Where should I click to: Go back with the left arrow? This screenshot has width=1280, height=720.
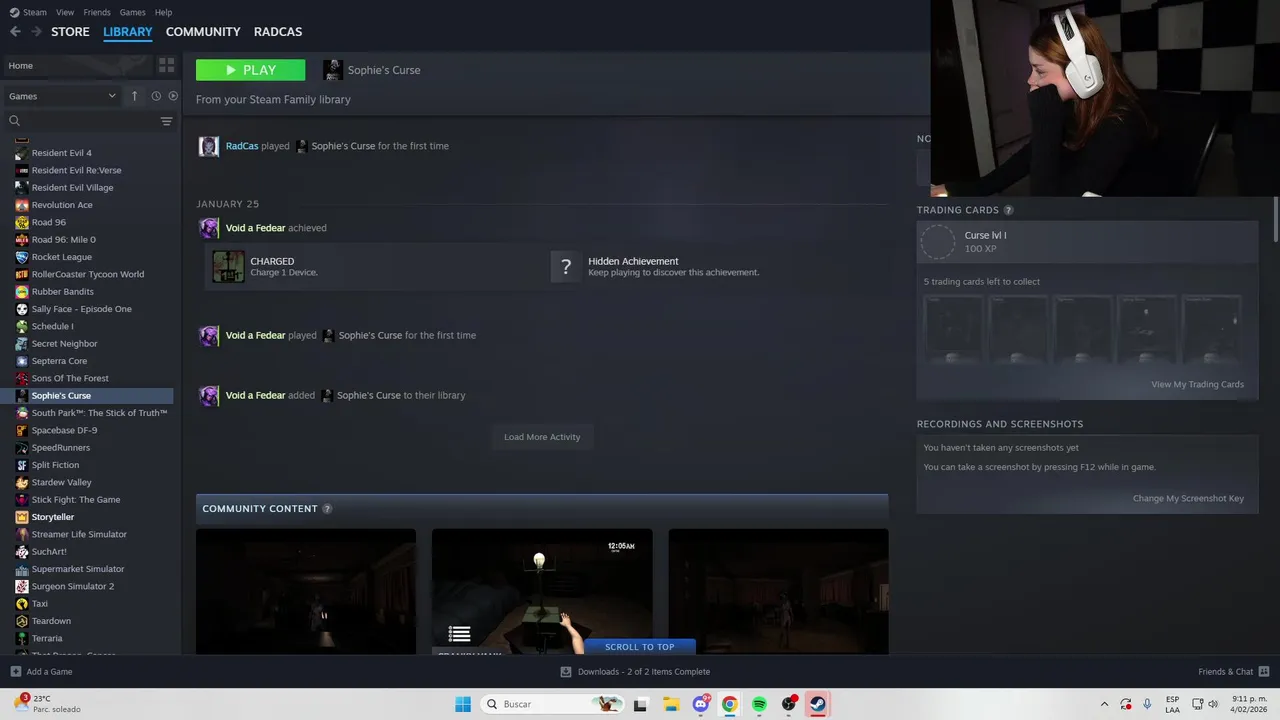coord(15,32)
